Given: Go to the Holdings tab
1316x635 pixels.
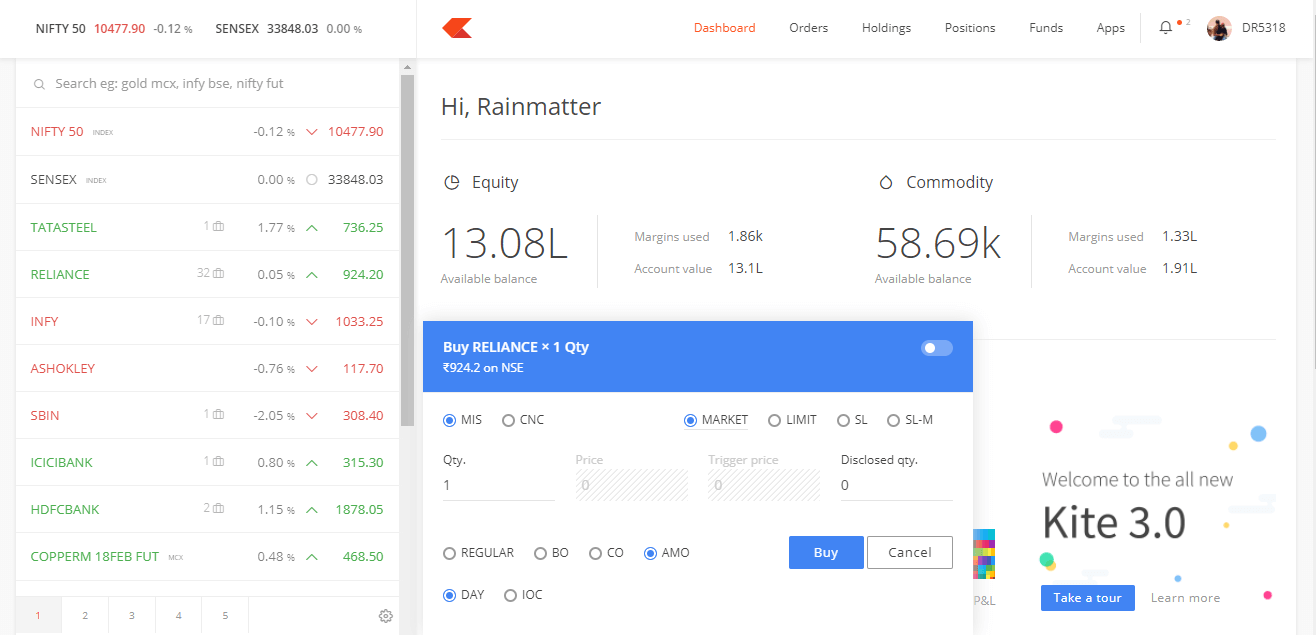Looking at the screenshot, I should [x=886, y=28].
